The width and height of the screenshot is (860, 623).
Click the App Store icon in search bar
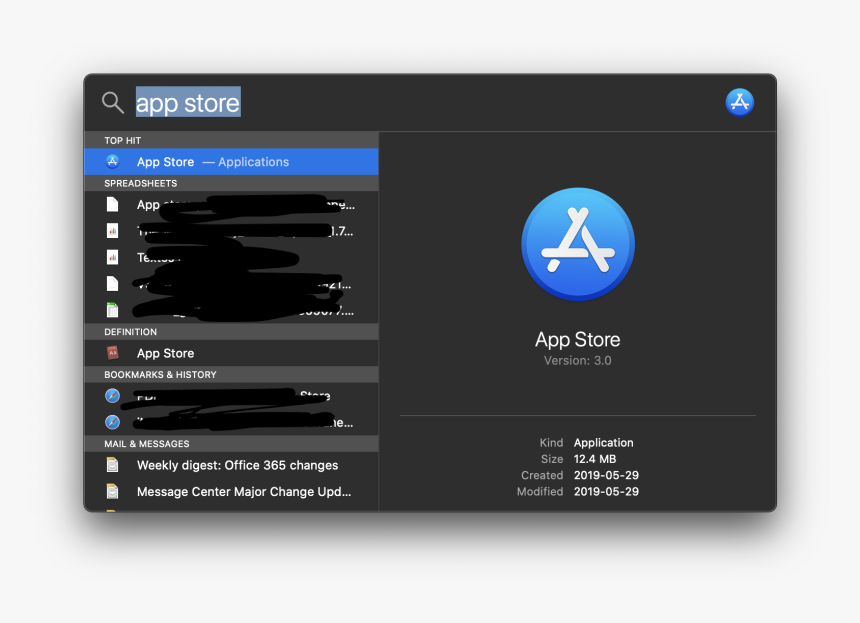pyautogui.click(x=739, y=103)
